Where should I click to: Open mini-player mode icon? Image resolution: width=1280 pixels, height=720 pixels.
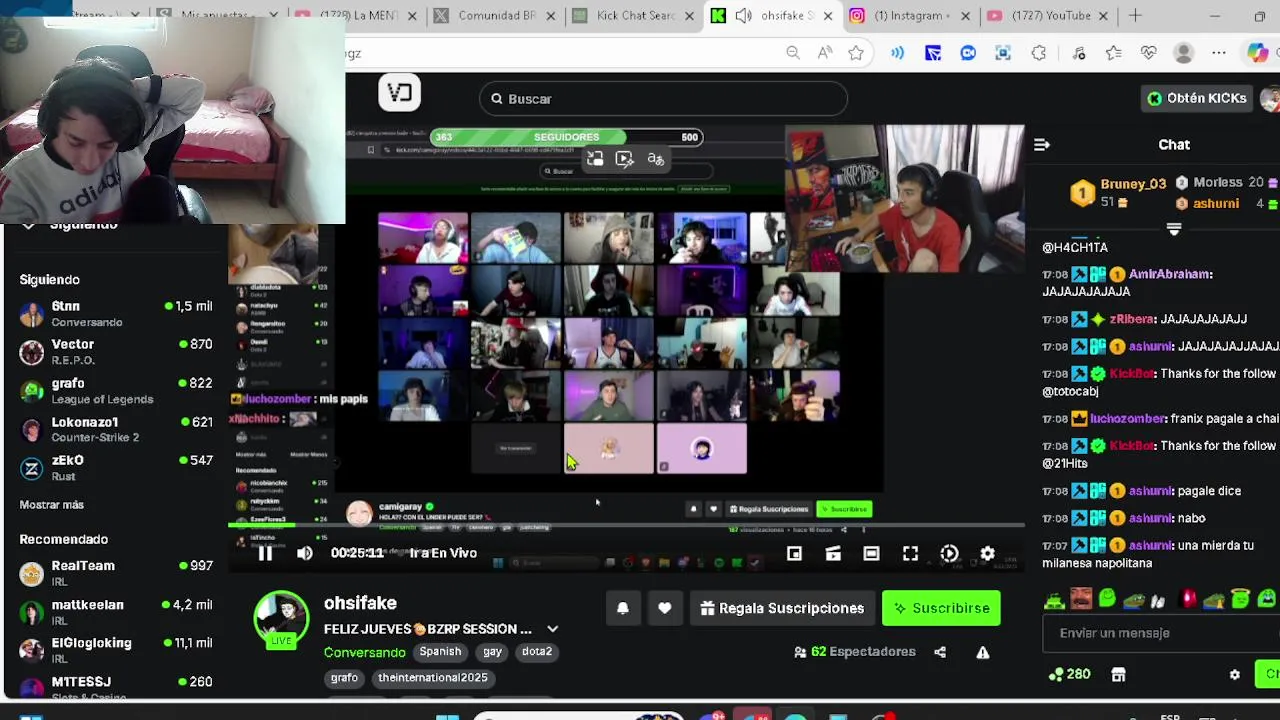(794, 553)
